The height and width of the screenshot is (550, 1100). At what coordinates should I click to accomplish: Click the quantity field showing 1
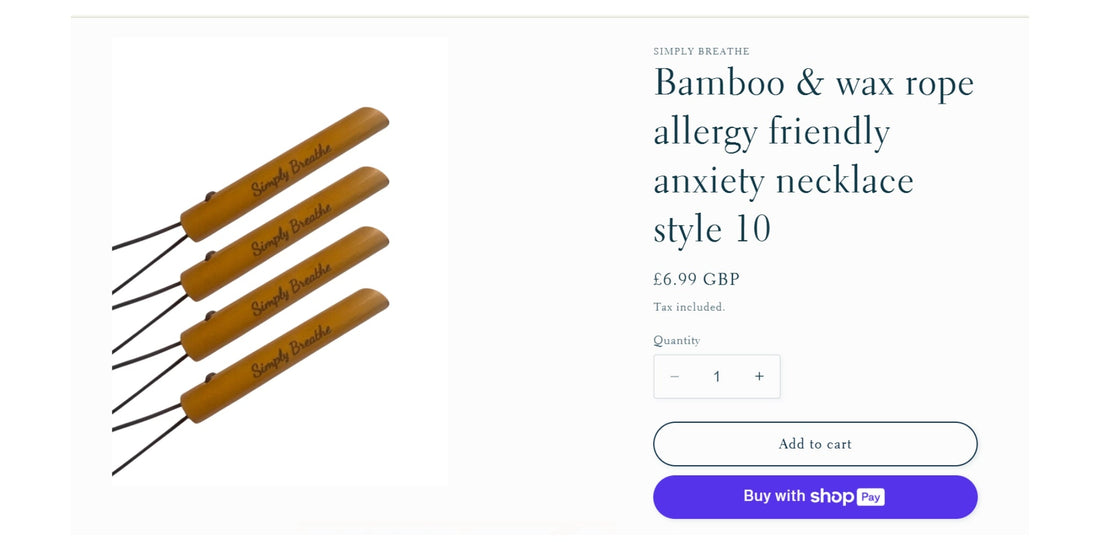coord(716,377)
